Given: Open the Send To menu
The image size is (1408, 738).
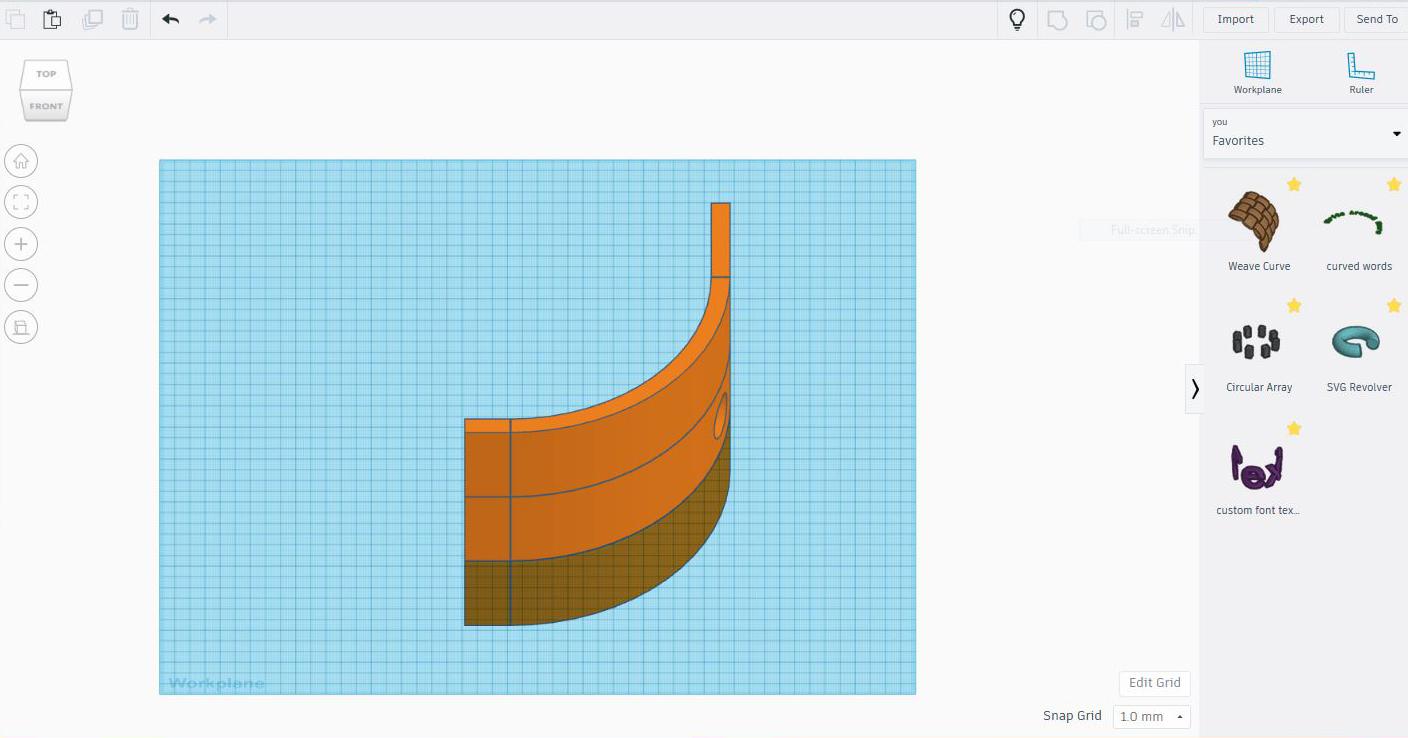Looking at the screenshot, I should pyautogui.click(x=1377, y=19).
